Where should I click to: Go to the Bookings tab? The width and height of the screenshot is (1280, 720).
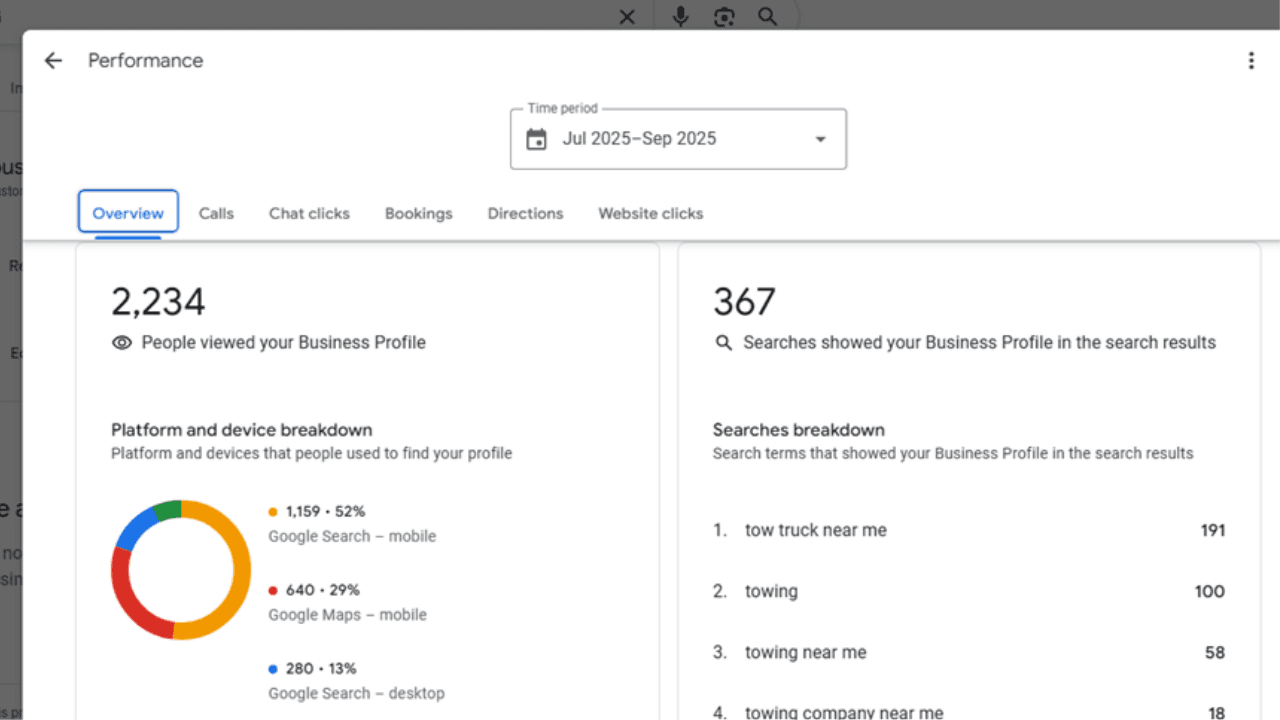tap(418, 213)
